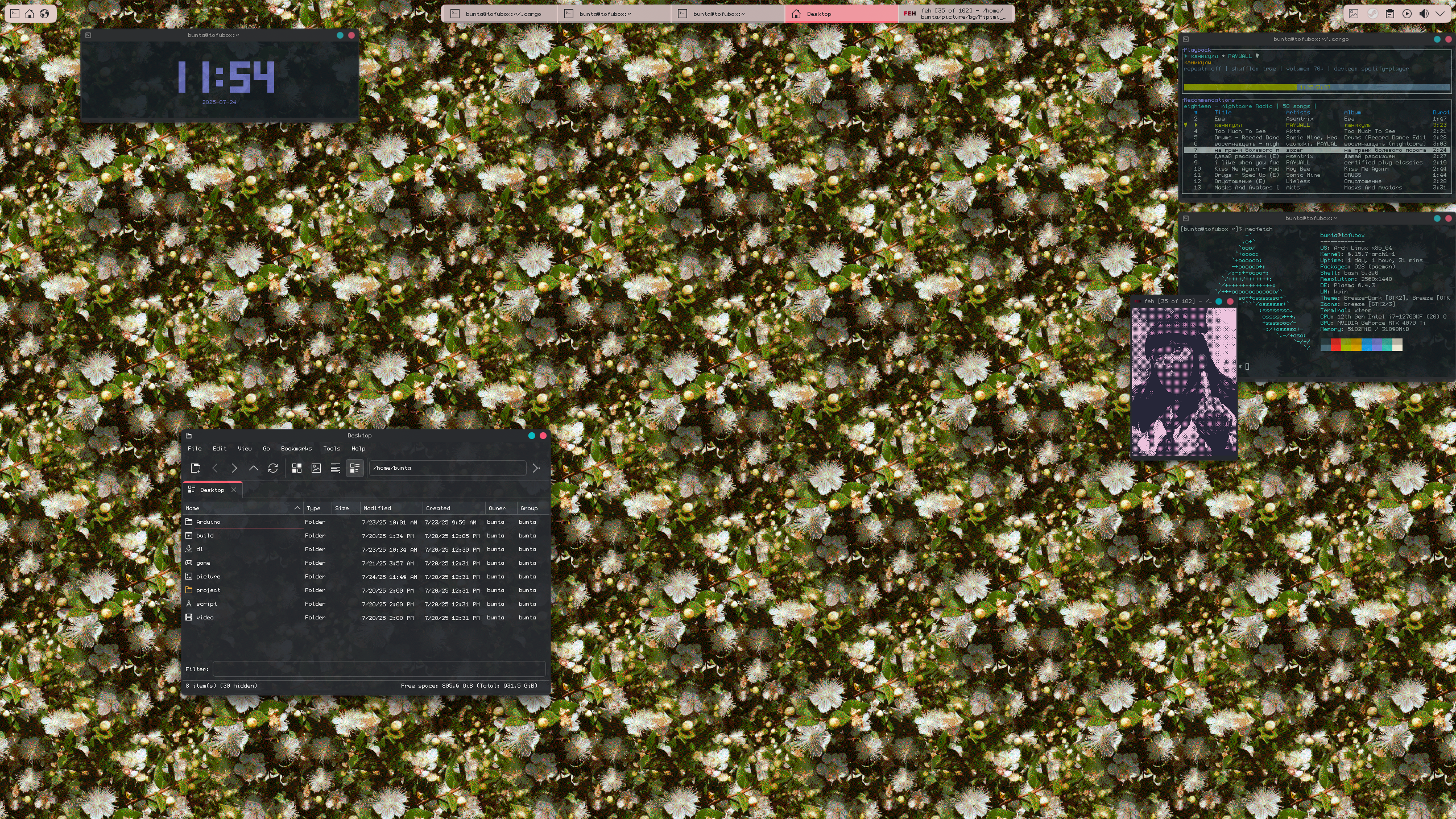Switch to detailed list view
The width and height of the screenshot is (1456, 819).
[355, 468]
